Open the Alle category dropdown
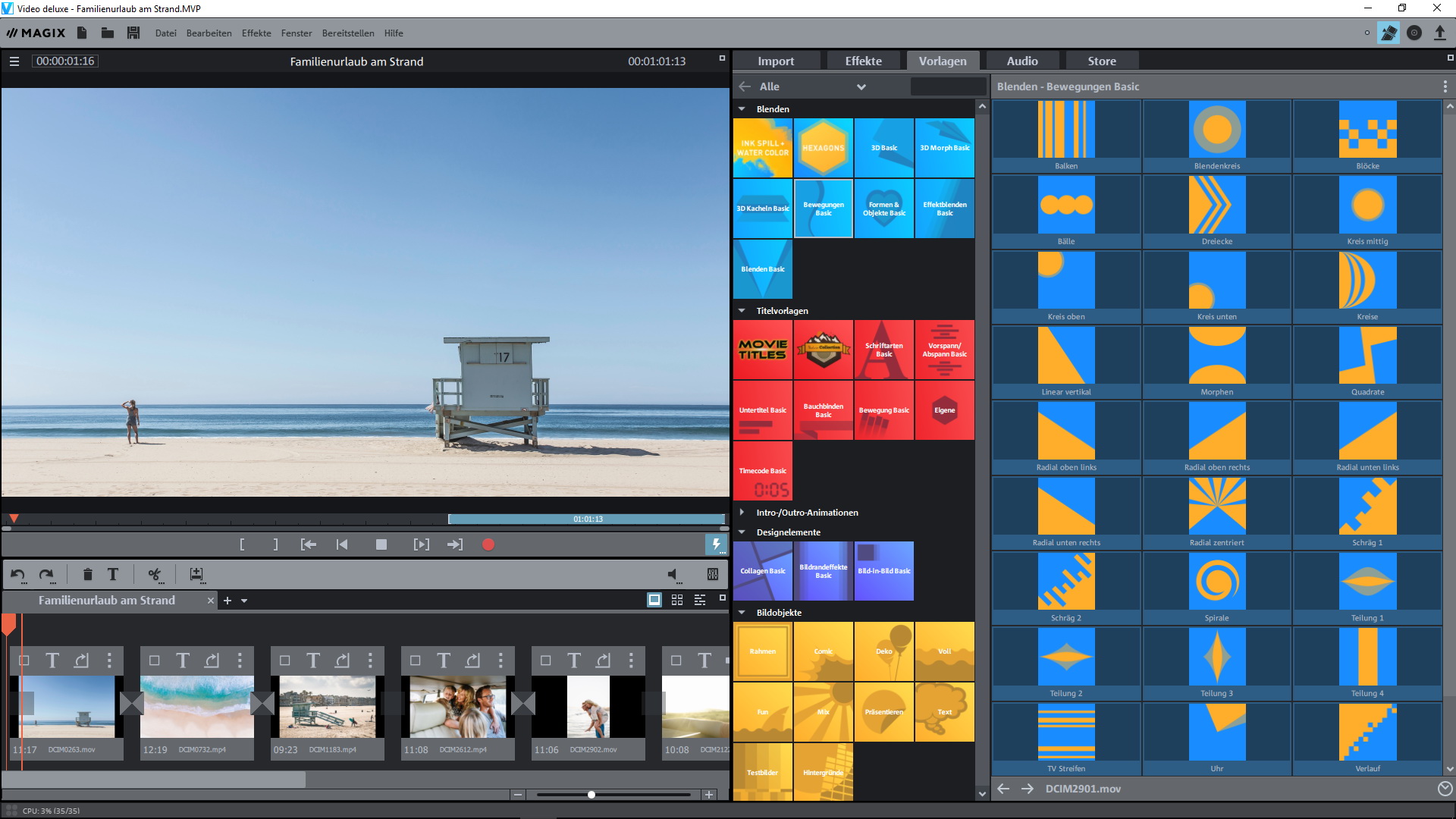 click(861, 86)
